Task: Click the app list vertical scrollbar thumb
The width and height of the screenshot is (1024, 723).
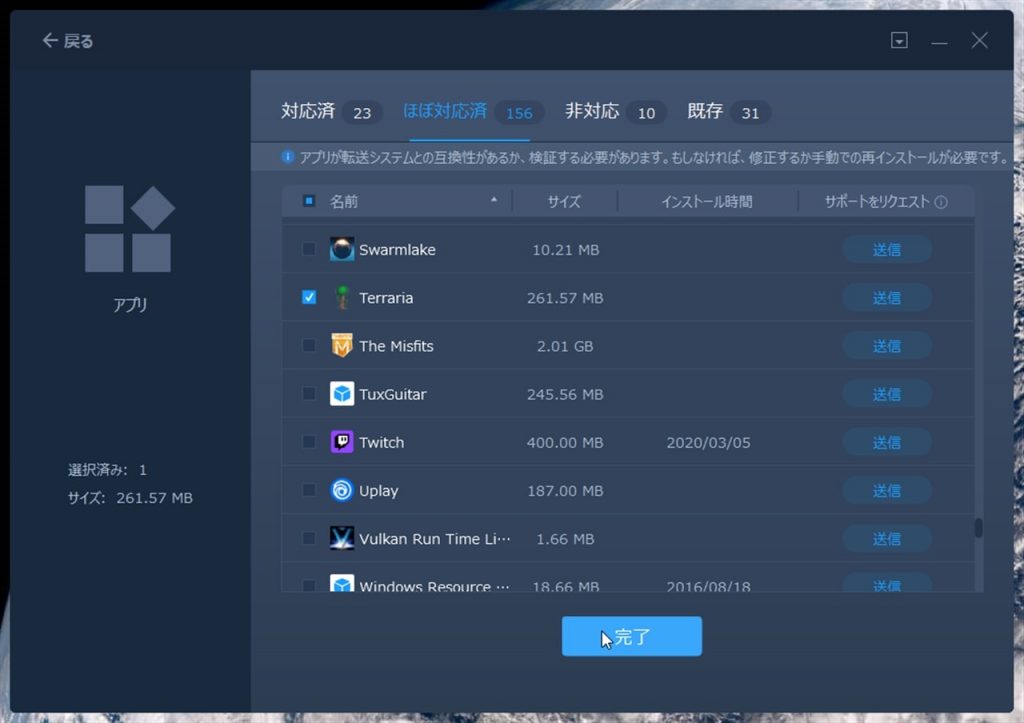Action: pyautogui.click(x=978, y=527)
